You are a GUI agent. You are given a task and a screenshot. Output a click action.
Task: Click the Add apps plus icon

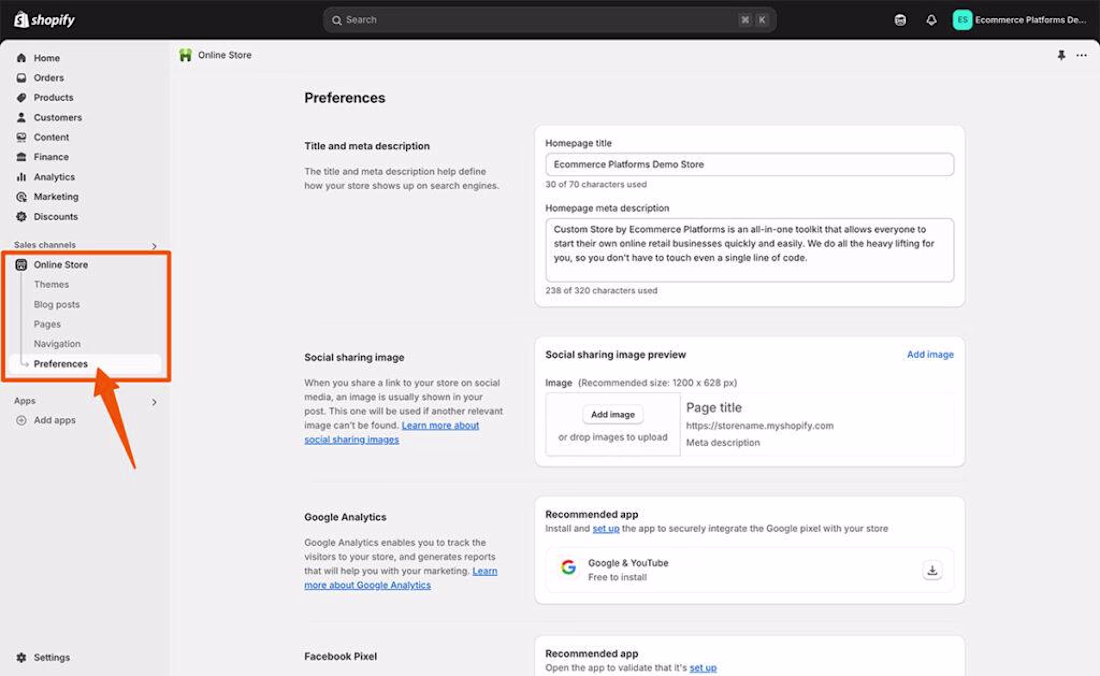tap(21, 421)
